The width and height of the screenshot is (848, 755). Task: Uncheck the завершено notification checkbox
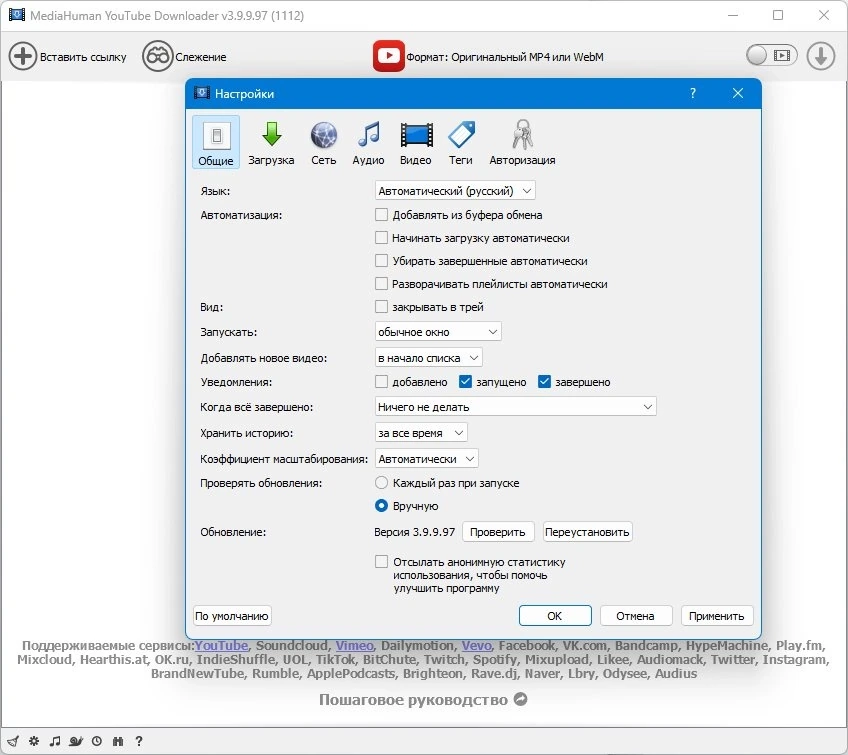[544, 382]
